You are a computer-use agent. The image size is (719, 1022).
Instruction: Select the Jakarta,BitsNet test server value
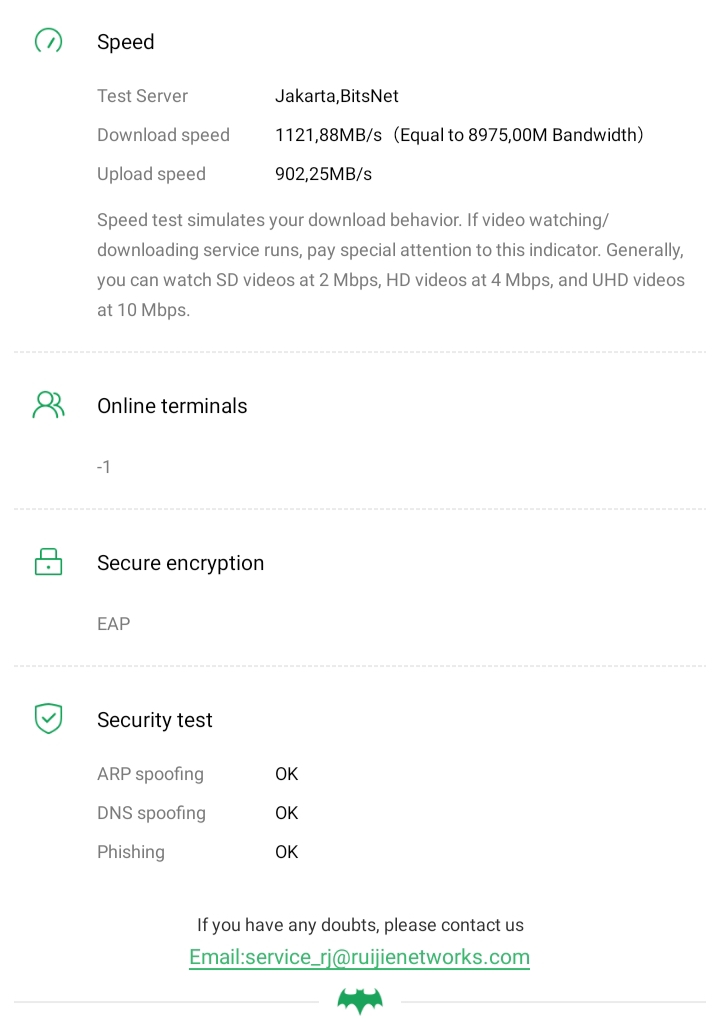pyautogui.click(x=337, y=96)
